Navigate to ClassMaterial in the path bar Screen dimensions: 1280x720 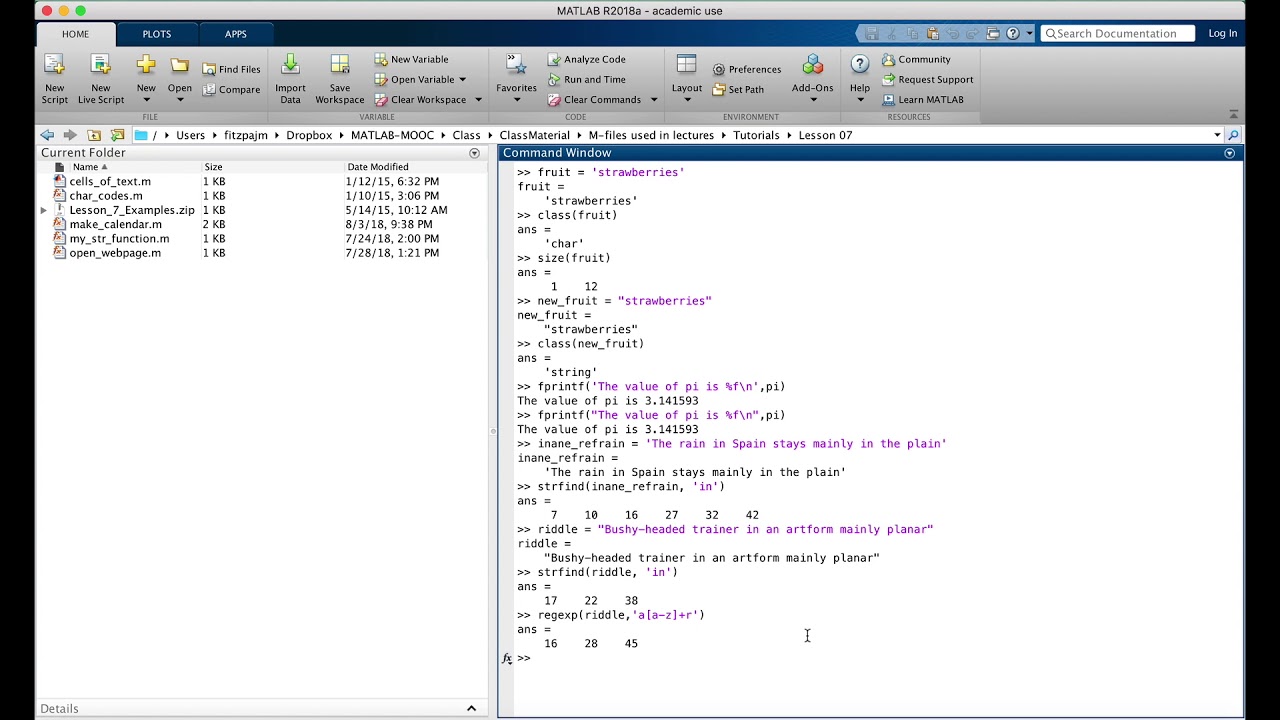tap(534, 135)
